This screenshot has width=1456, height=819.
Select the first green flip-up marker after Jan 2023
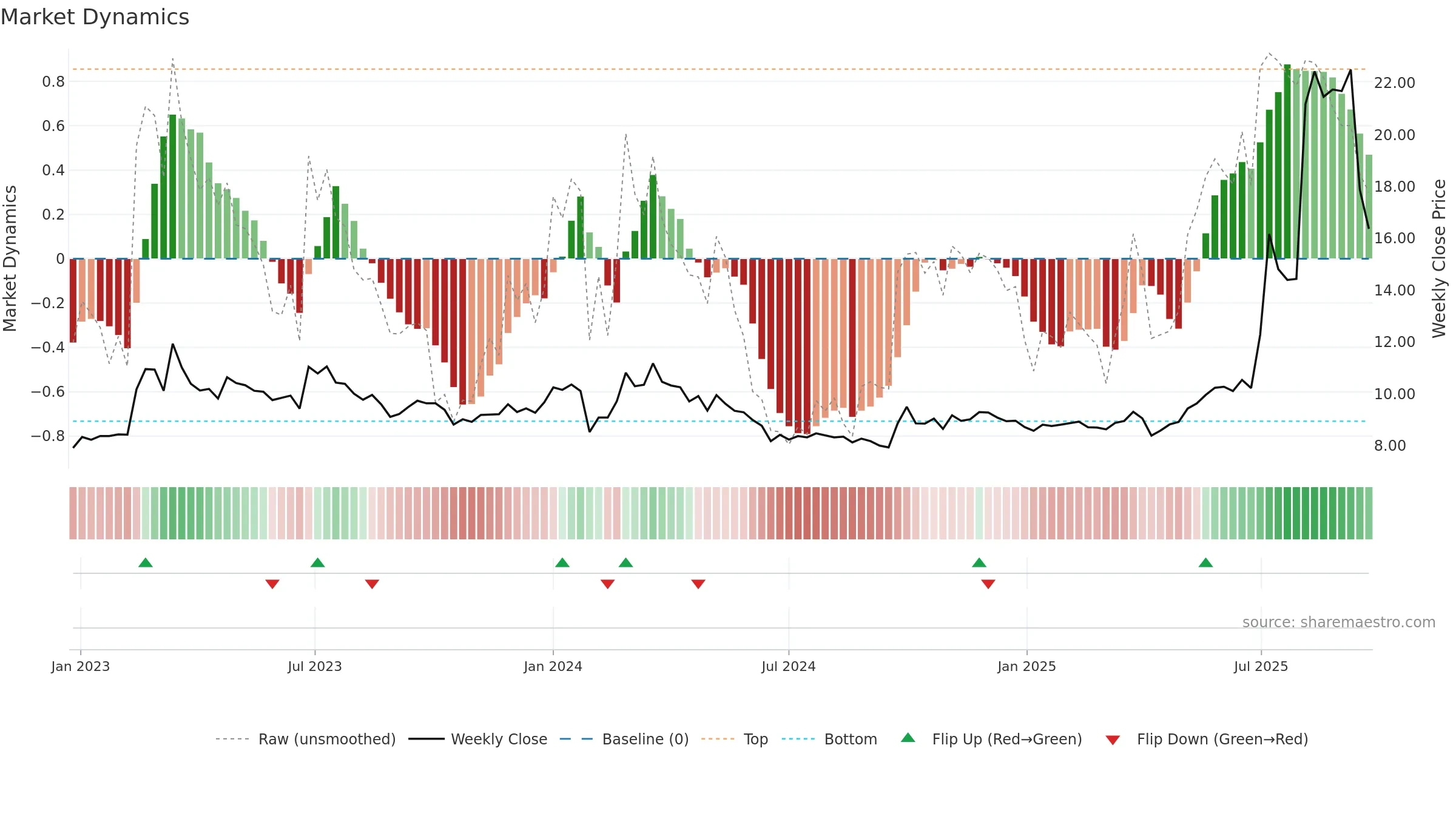pos(146,562)
